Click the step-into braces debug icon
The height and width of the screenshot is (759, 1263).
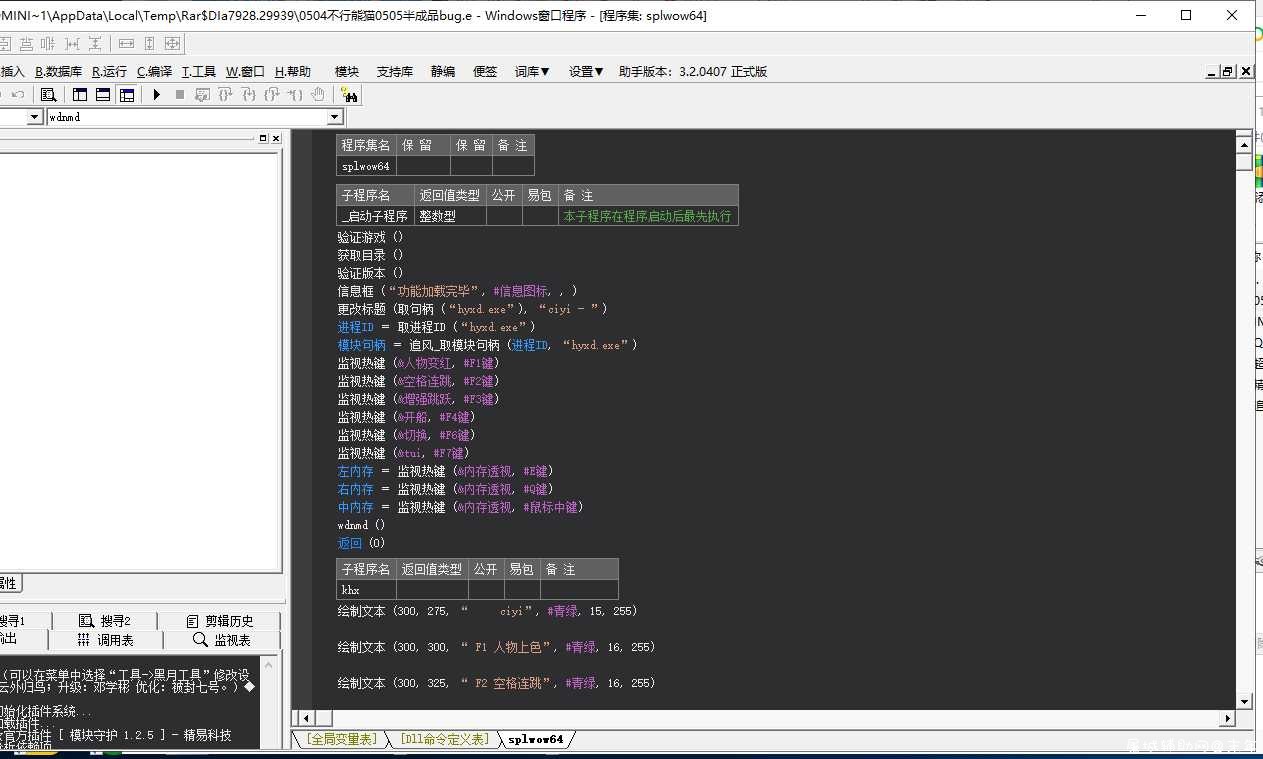[249, 95]
